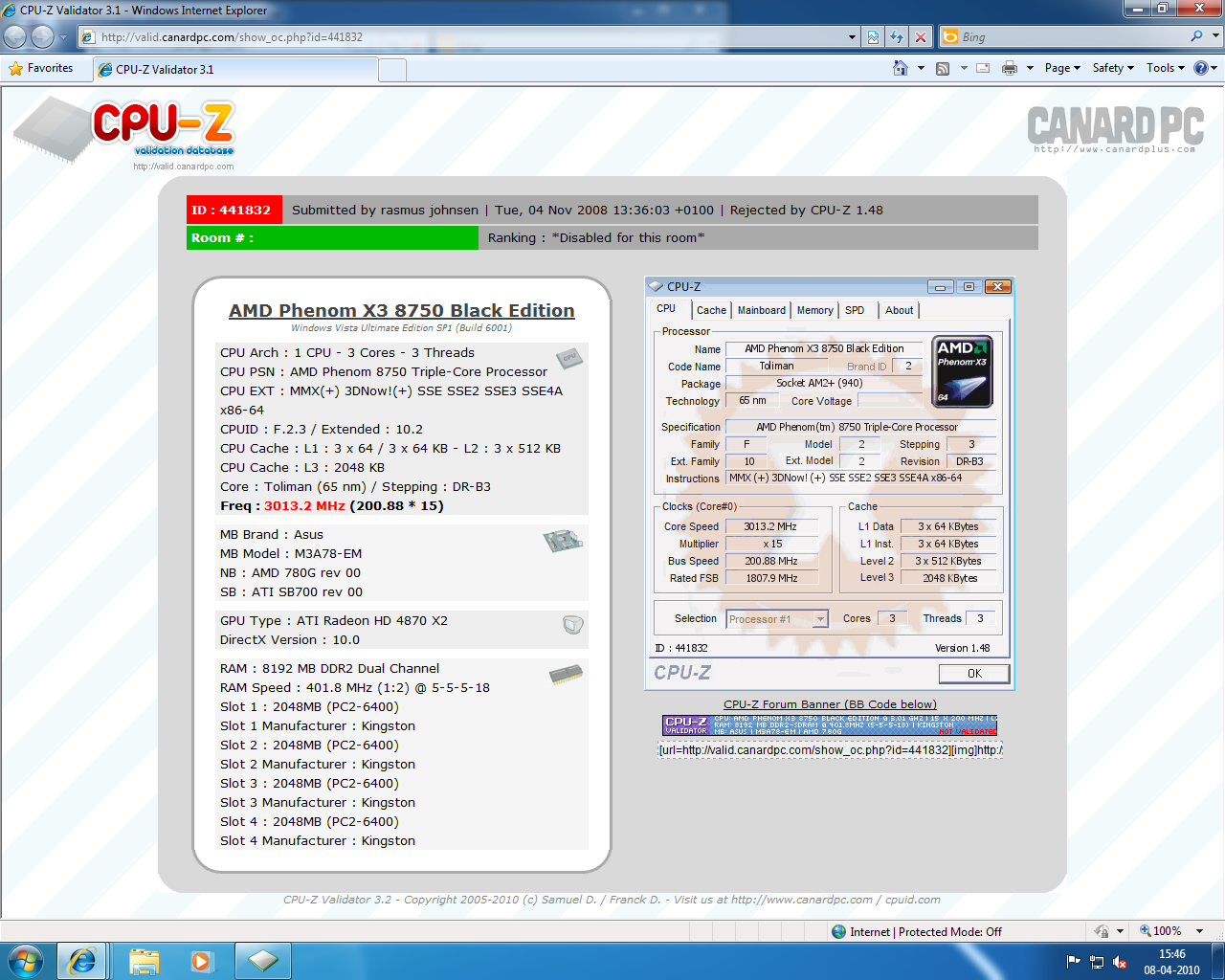Click the Action Center flag tray icon
Viewport: 1225px width, 980px height.
tap(1073, 962)
